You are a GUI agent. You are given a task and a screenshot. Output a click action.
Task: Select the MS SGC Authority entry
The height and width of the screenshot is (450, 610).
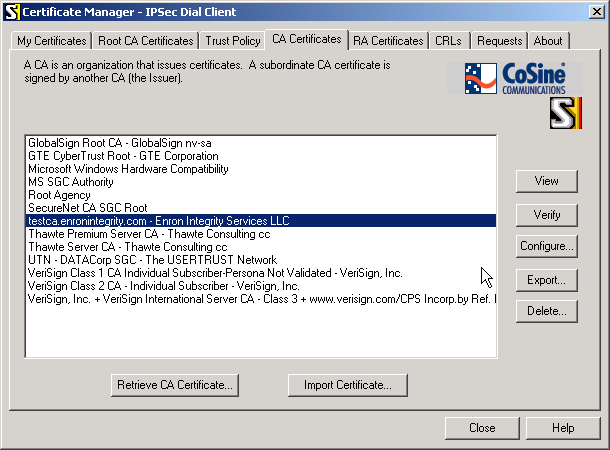tap(261, 182)
